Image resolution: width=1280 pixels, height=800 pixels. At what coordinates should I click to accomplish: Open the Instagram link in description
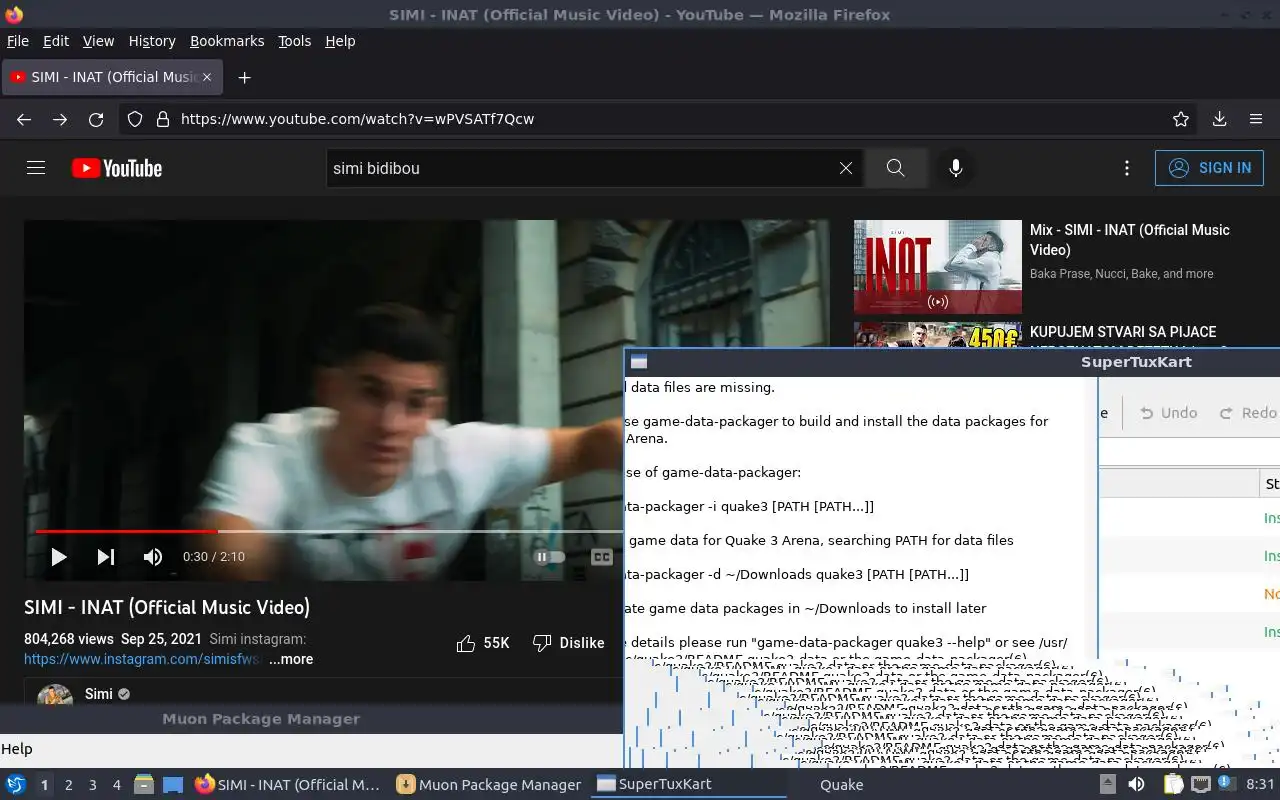143,659
